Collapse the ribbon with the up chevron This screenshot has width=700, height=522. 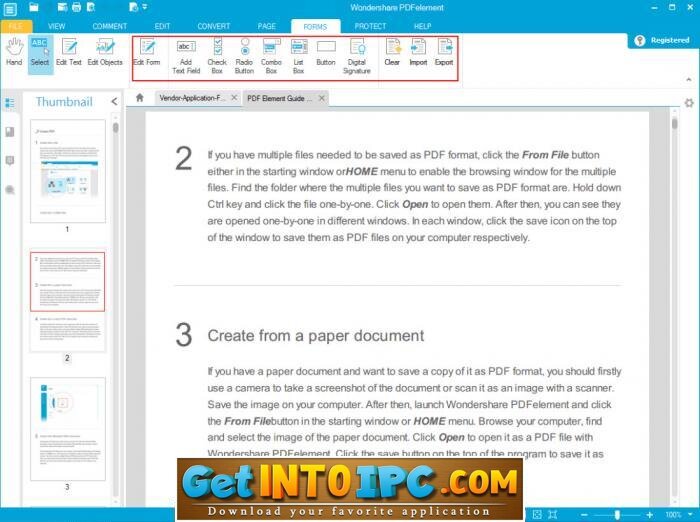click(x=688, y=79)
